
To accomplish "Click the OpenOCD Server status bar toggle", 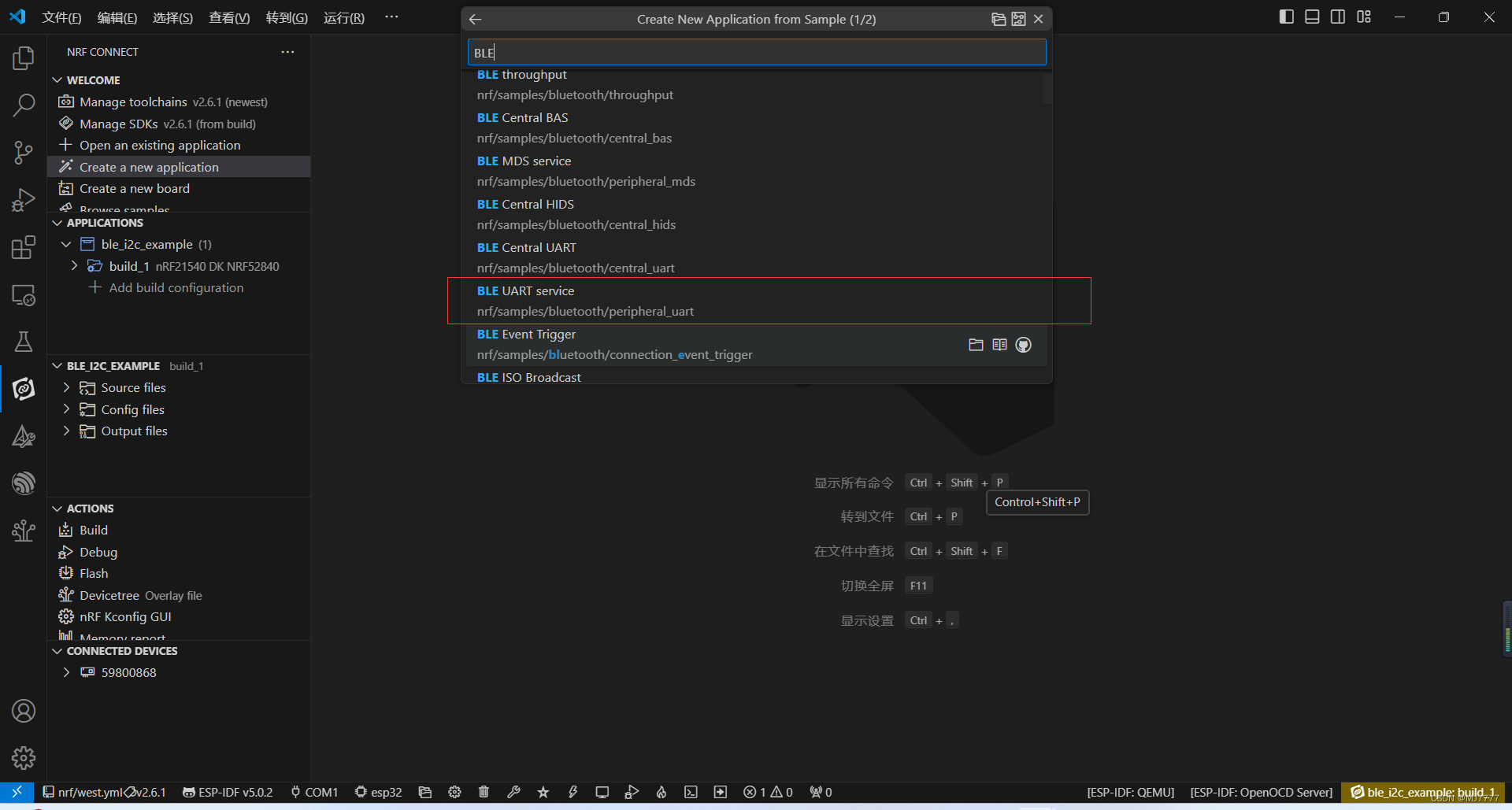I will 1260,792.
